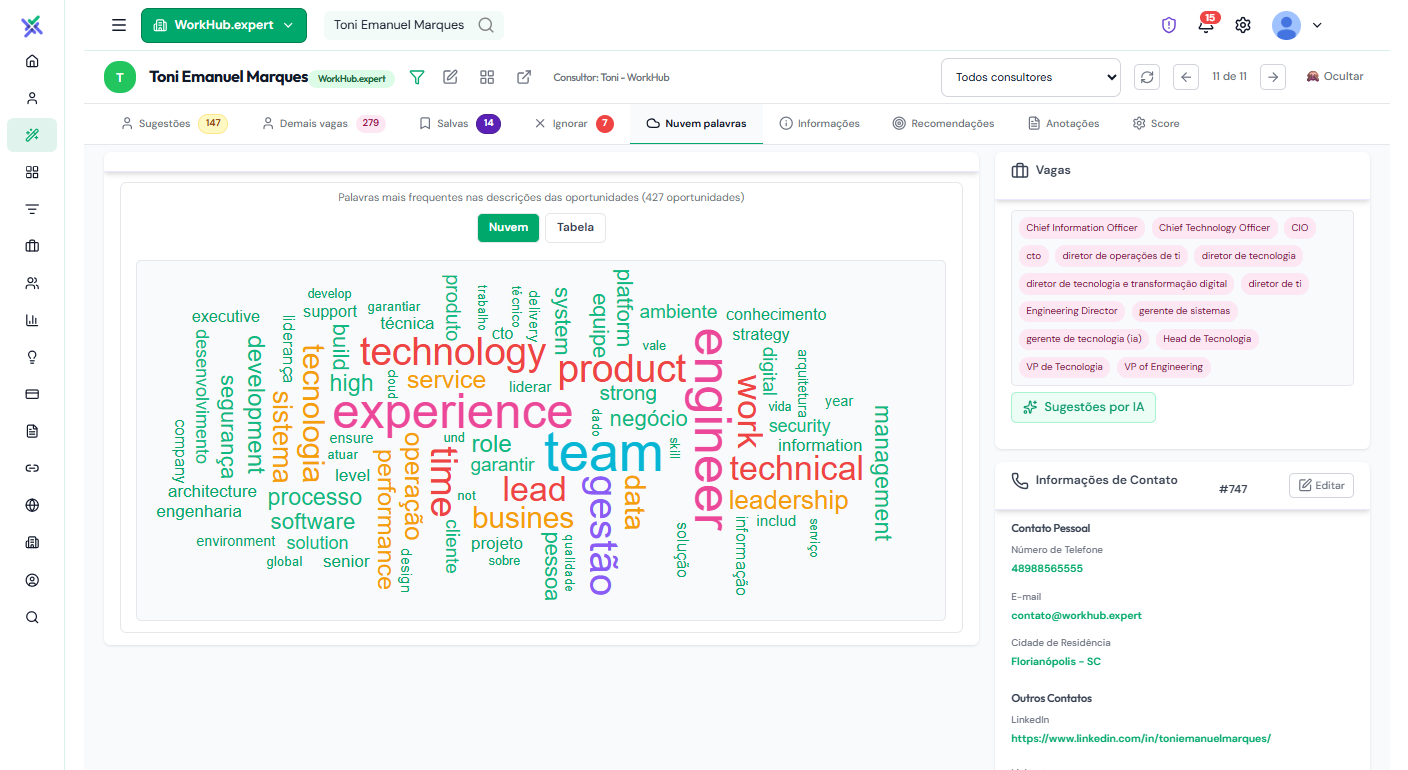Select the Nuvem view button
Viewport: 1408px width, 770px height.
(508, 228)
